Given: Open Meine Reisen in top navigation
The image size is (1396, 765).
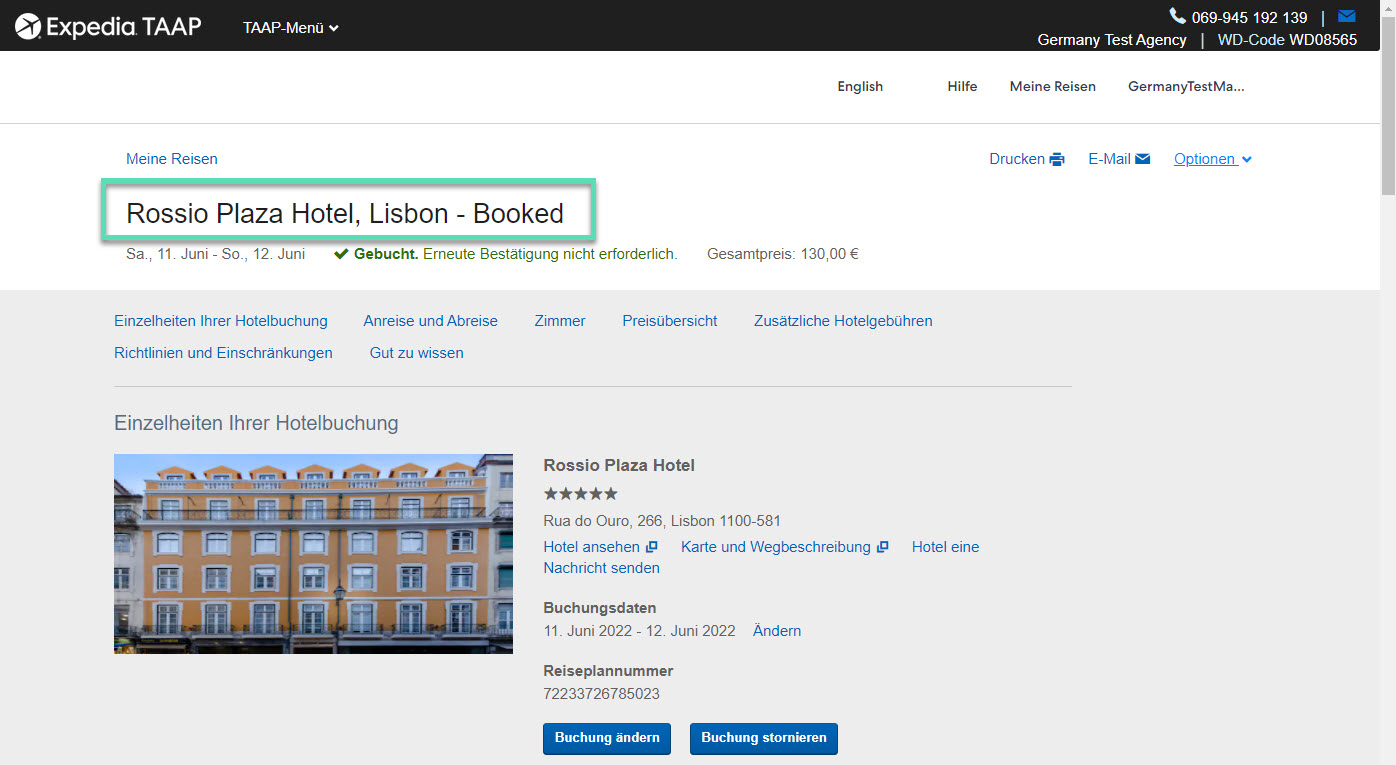Looking at the screenshot, I should point(1052,86).
